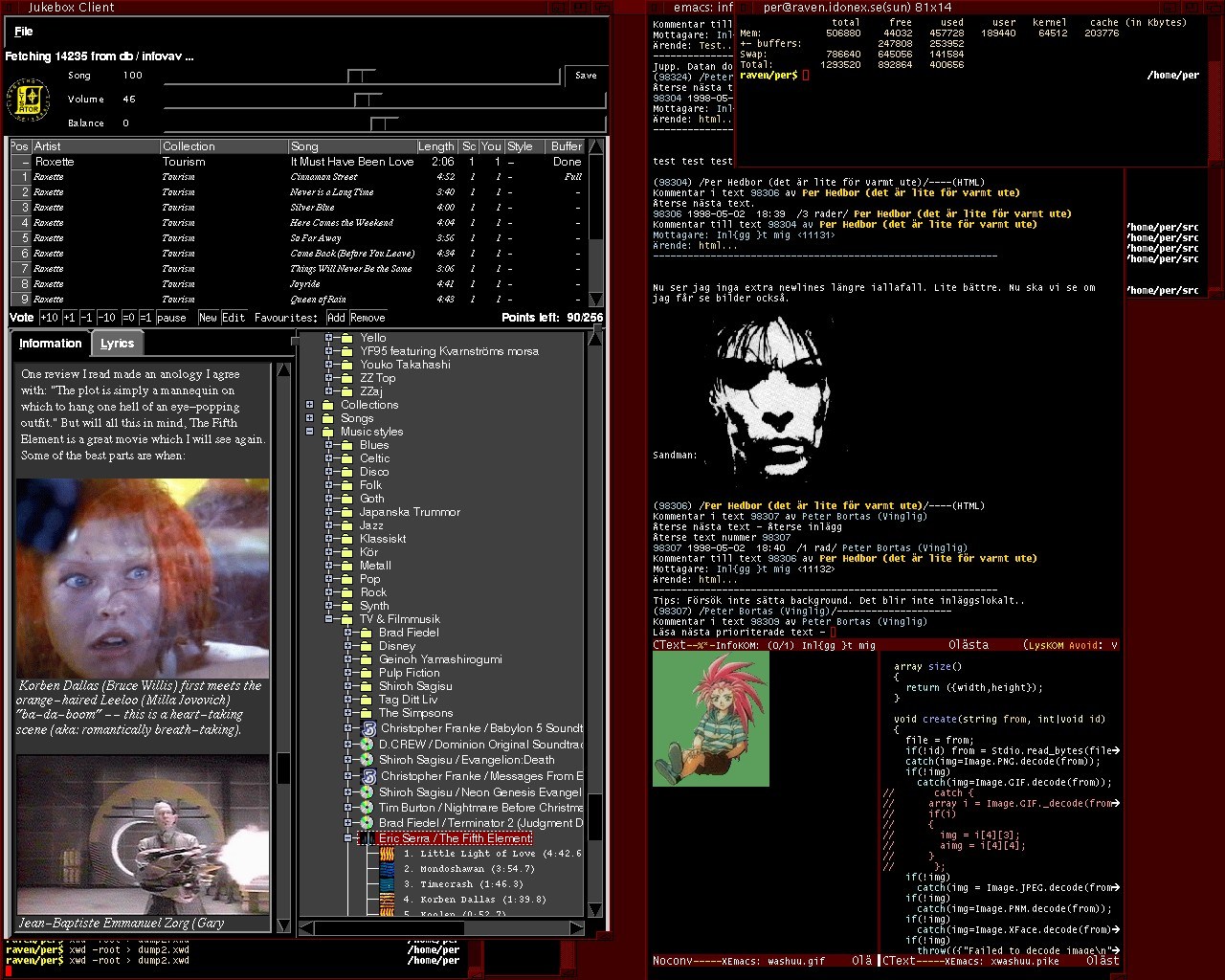The width and height of the screenshot is (1225, 980).
Task: Click the Collections folder icon
Action: [x=328, y=405]
